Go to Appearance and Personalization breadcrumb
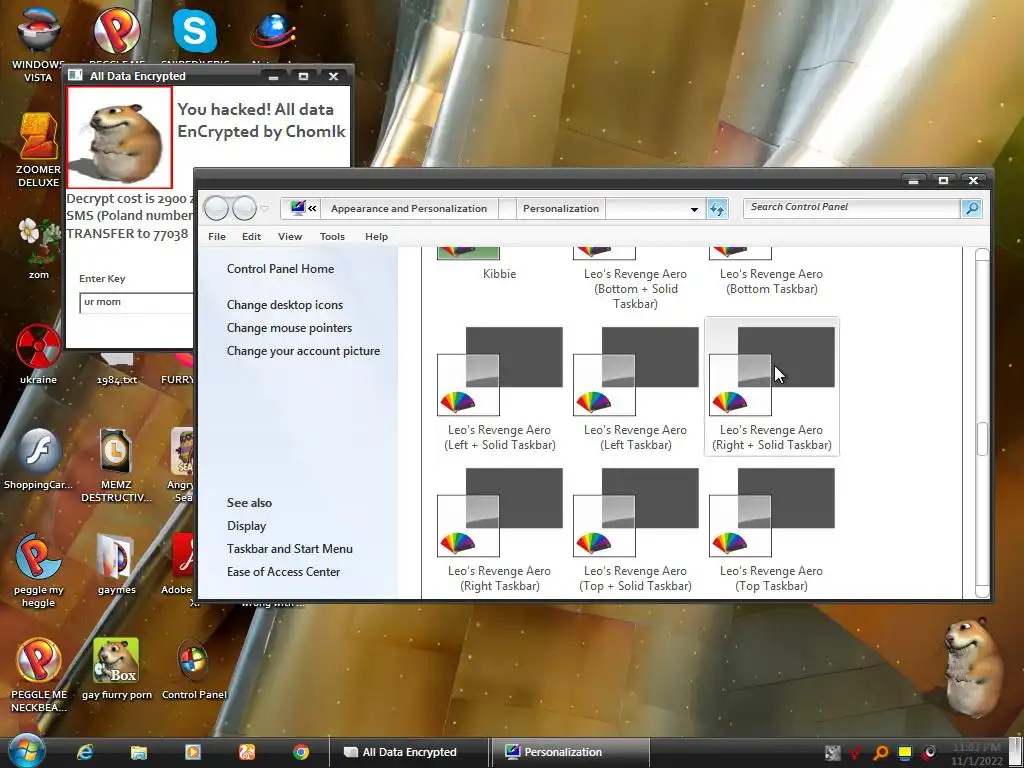Image resolution: width=1024 pixels, height=768 pixels. point(409,209)
